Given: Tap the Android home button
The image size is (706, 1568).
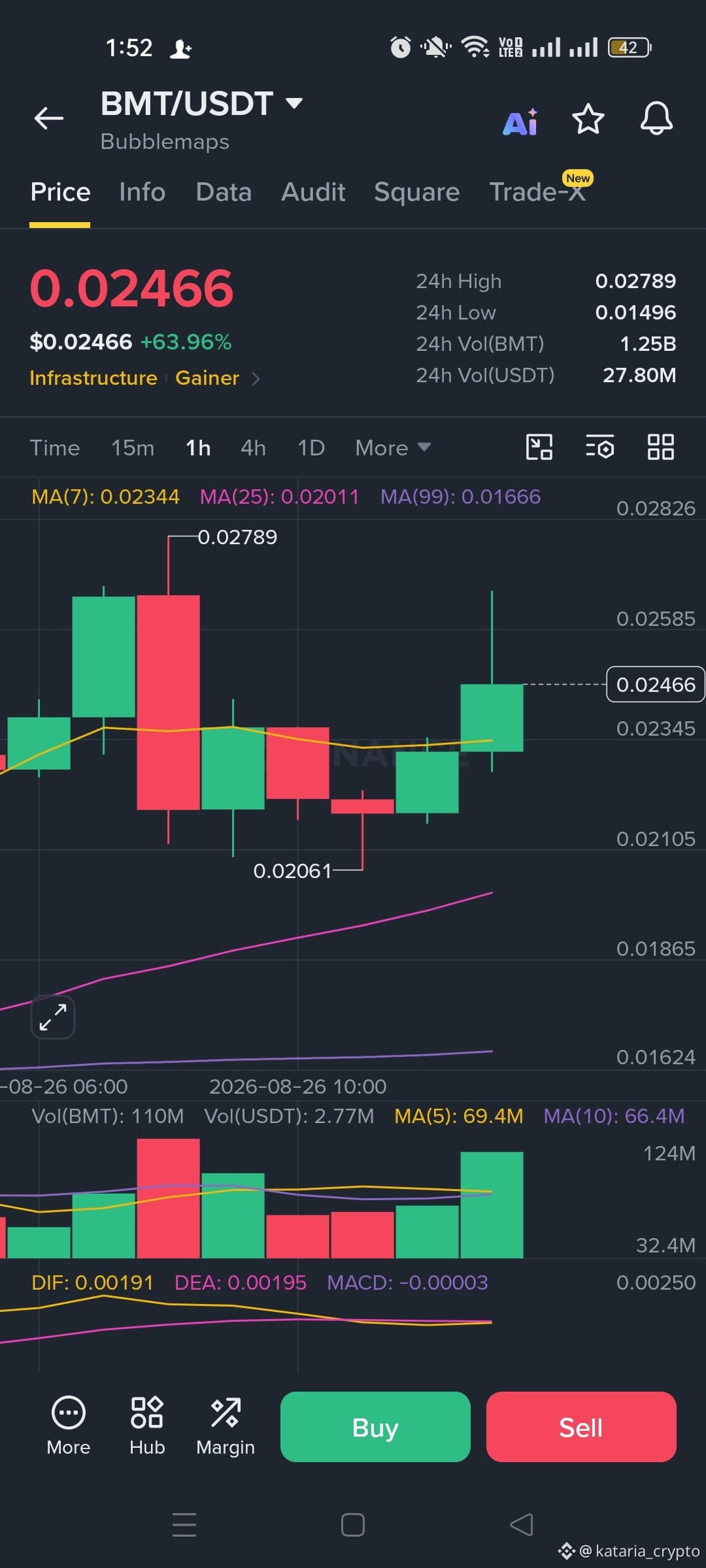Looking at the screenshot, I should coord(353,1525).
